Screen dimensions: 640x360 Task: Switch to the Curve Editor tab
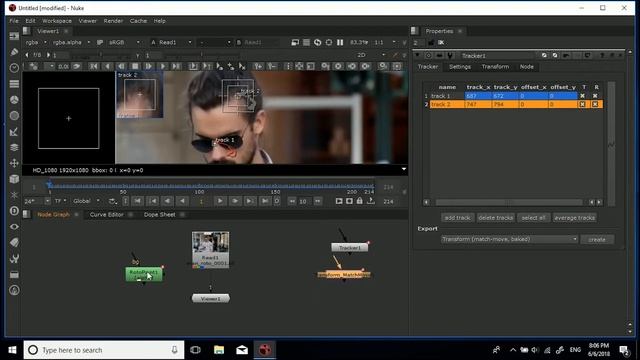pyautogui.click(x=107, y=215)
